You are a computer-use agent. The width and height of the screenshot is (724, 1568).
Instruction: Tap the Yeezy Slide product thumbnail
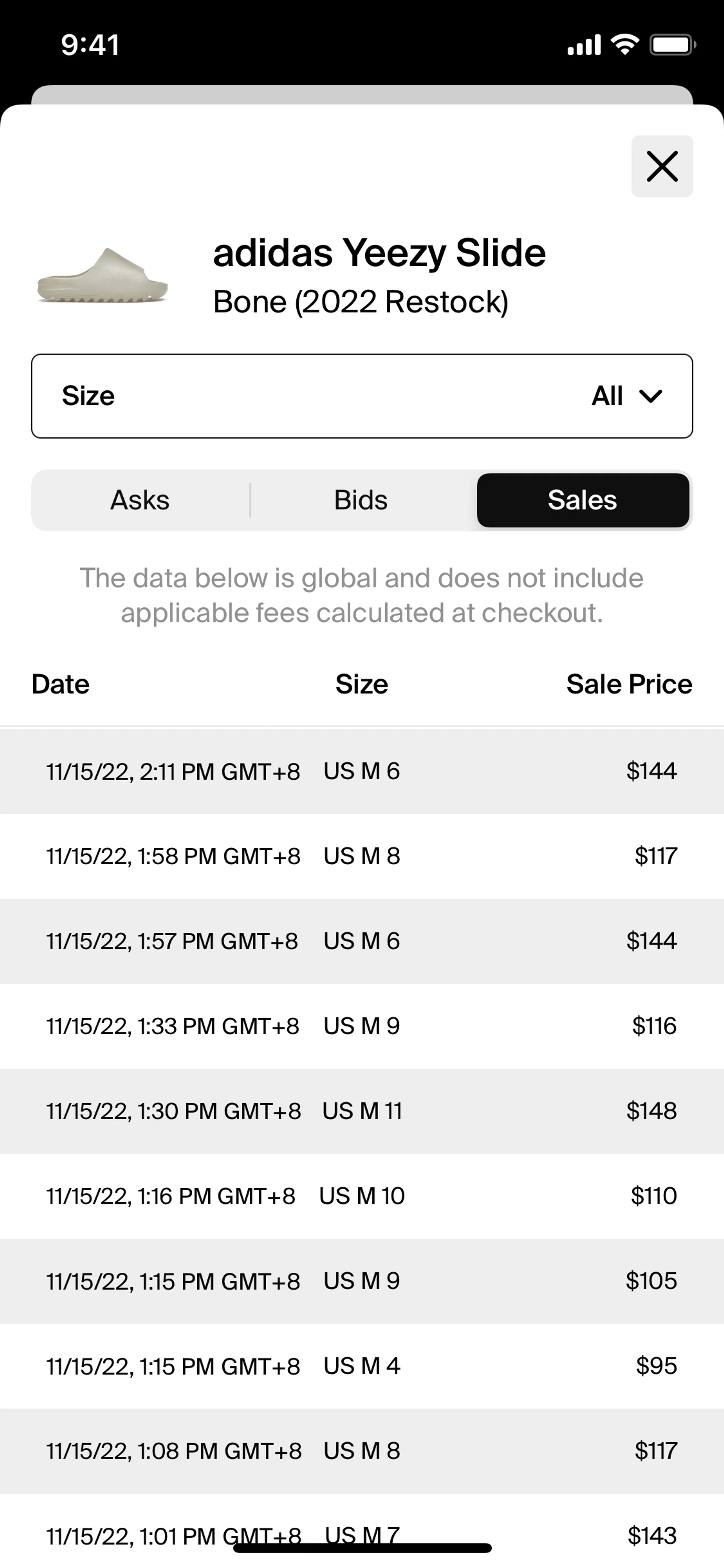click(x=102, y=276)
